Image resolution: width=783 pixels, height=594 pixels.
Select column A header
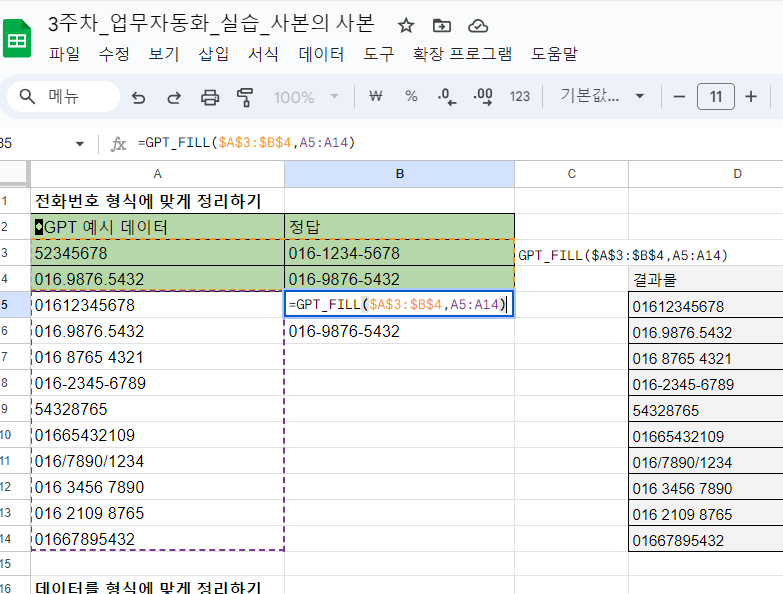[x=157, y=174]
